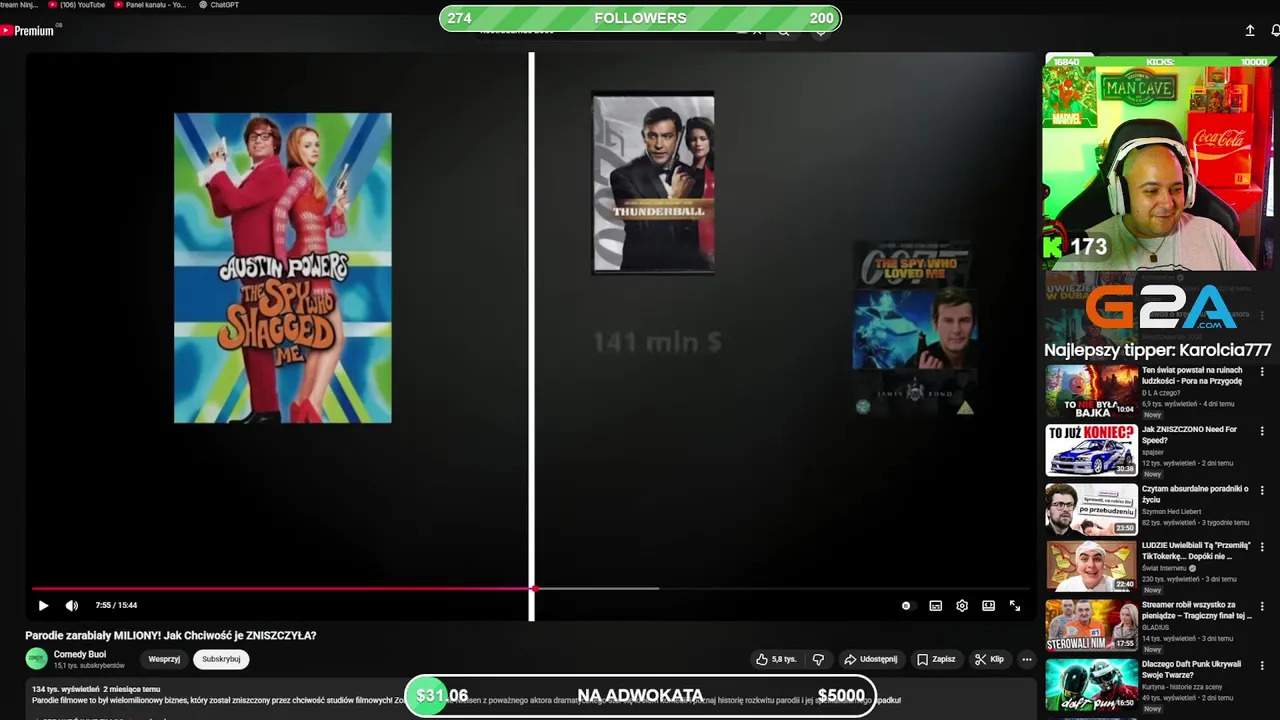Click the upload arrow icon in header
1280x720 pixels.
pos(1250,31)
